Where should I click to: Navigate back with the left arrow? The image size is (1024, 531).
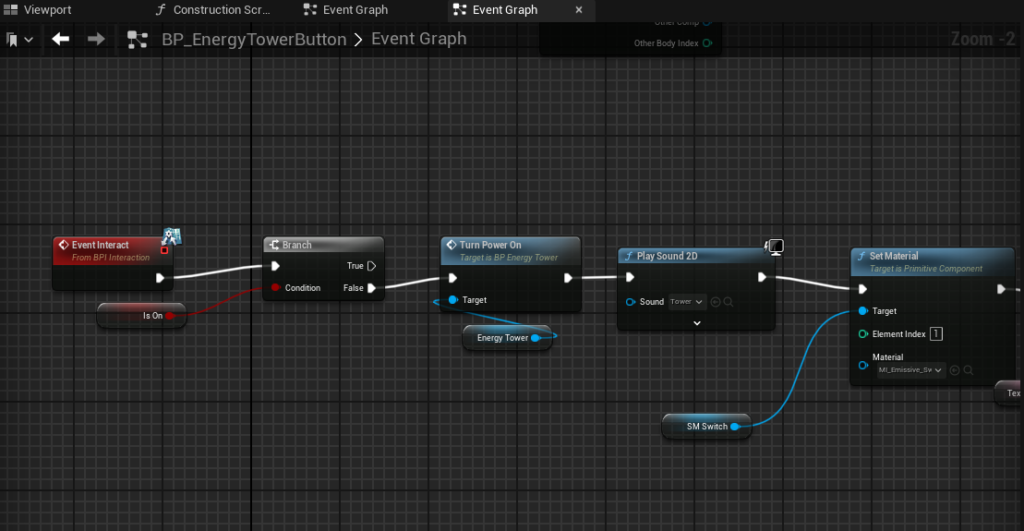coord(61,39)
